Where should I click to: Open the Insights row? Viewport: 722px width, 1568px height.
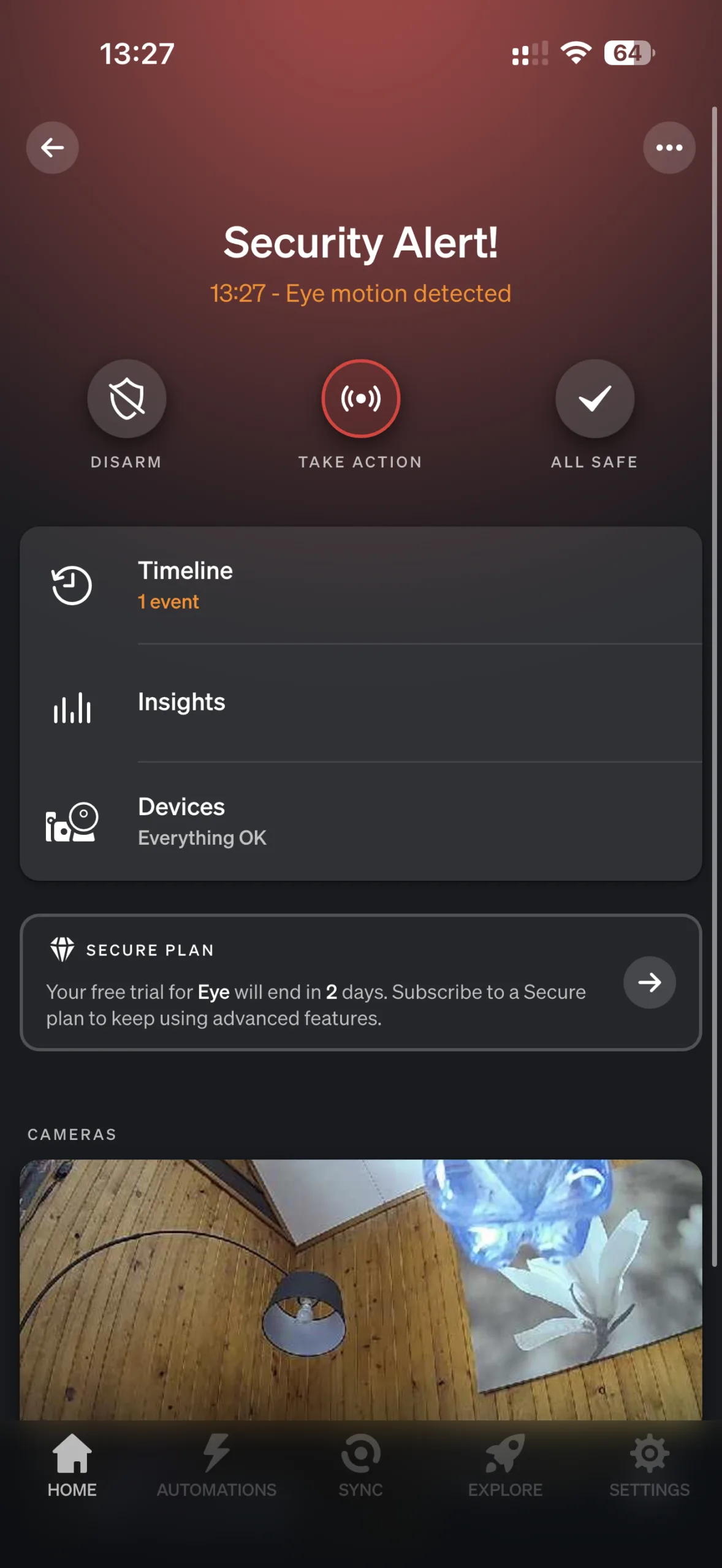[361, 703]
